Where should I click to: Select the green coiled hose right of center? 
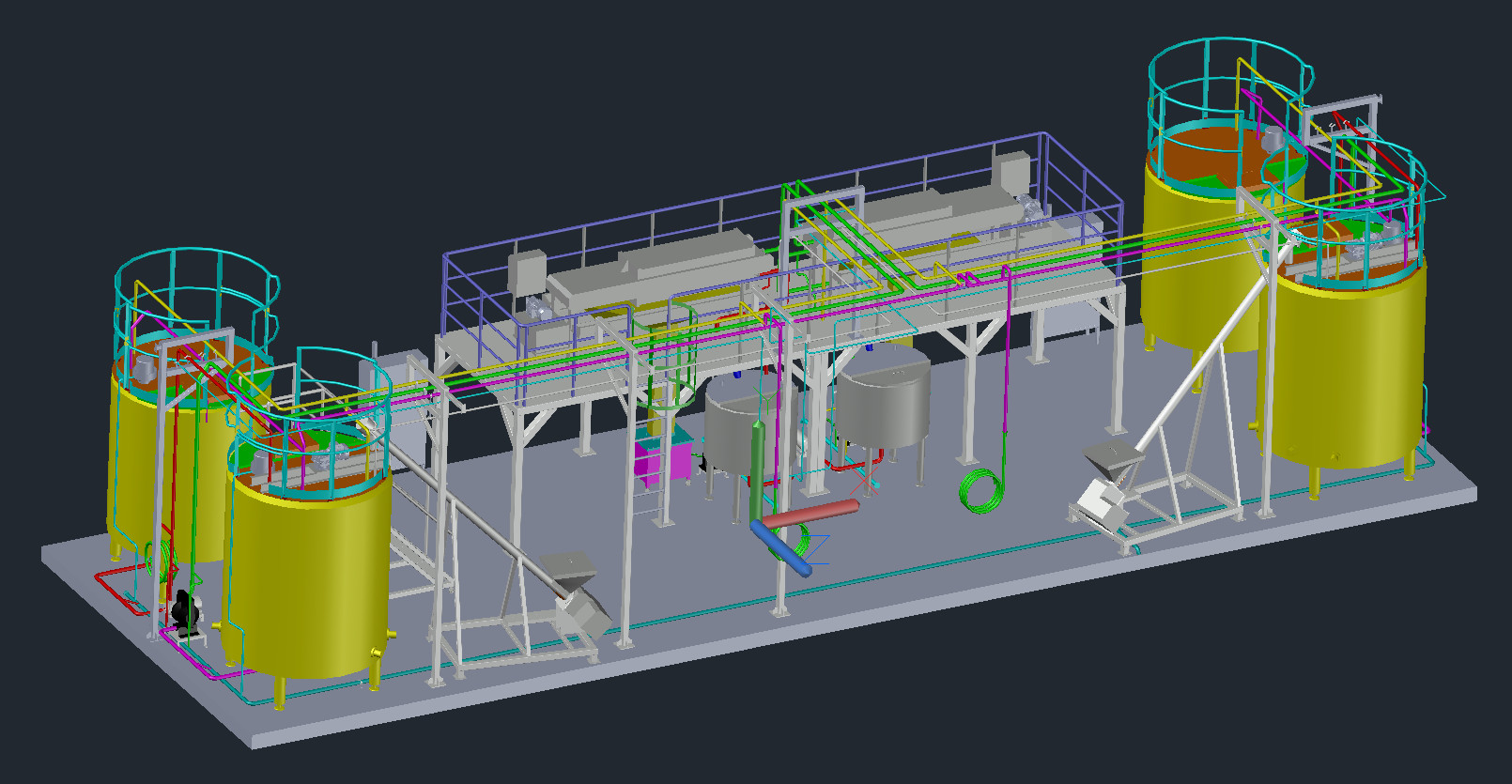(980, 490)
